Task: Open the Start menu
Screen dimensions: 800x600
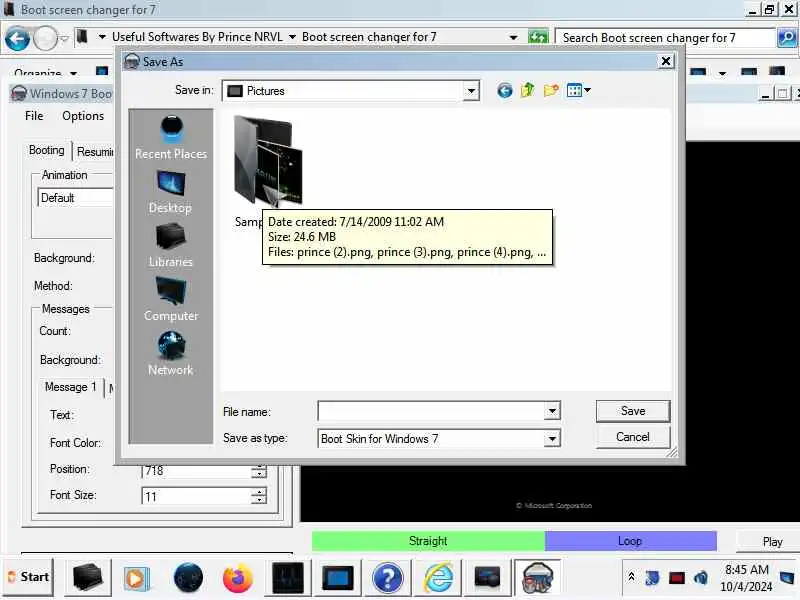Action: pos(28,577)
